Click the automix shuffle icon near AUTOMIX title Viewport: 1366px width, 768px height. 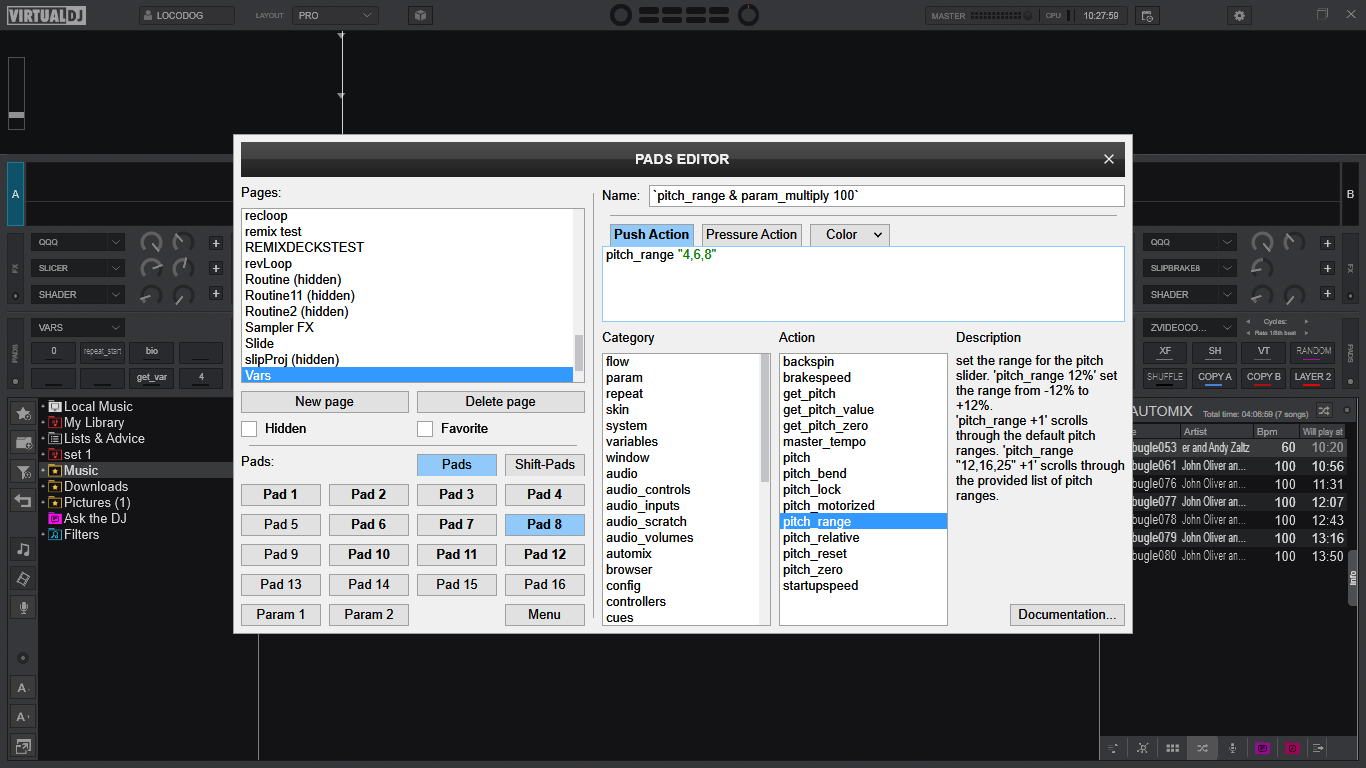click(x=1324, y=410)
